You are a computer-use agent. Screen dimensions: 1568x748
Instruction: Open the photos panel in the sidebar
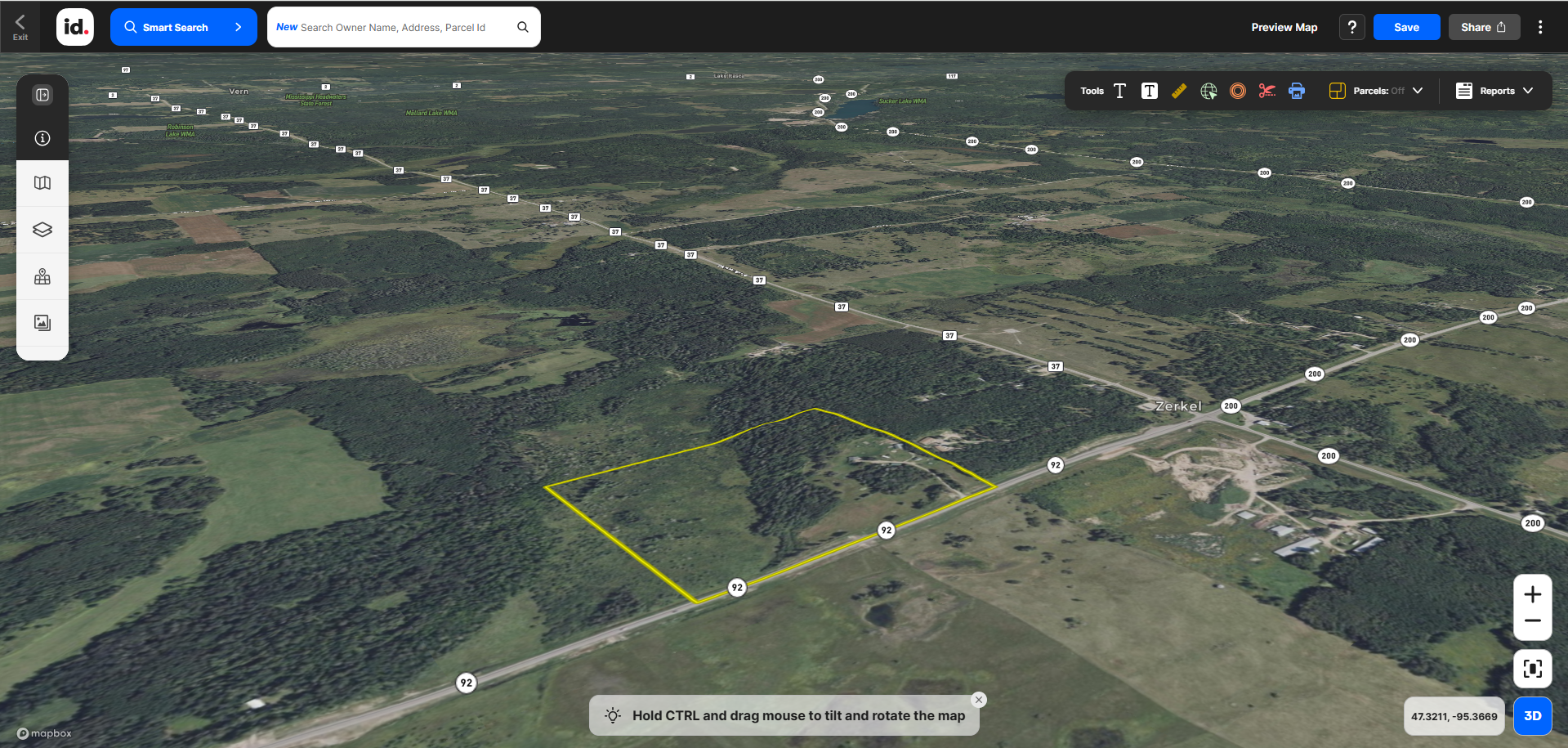pyautogui.click(x=42, y=323)
